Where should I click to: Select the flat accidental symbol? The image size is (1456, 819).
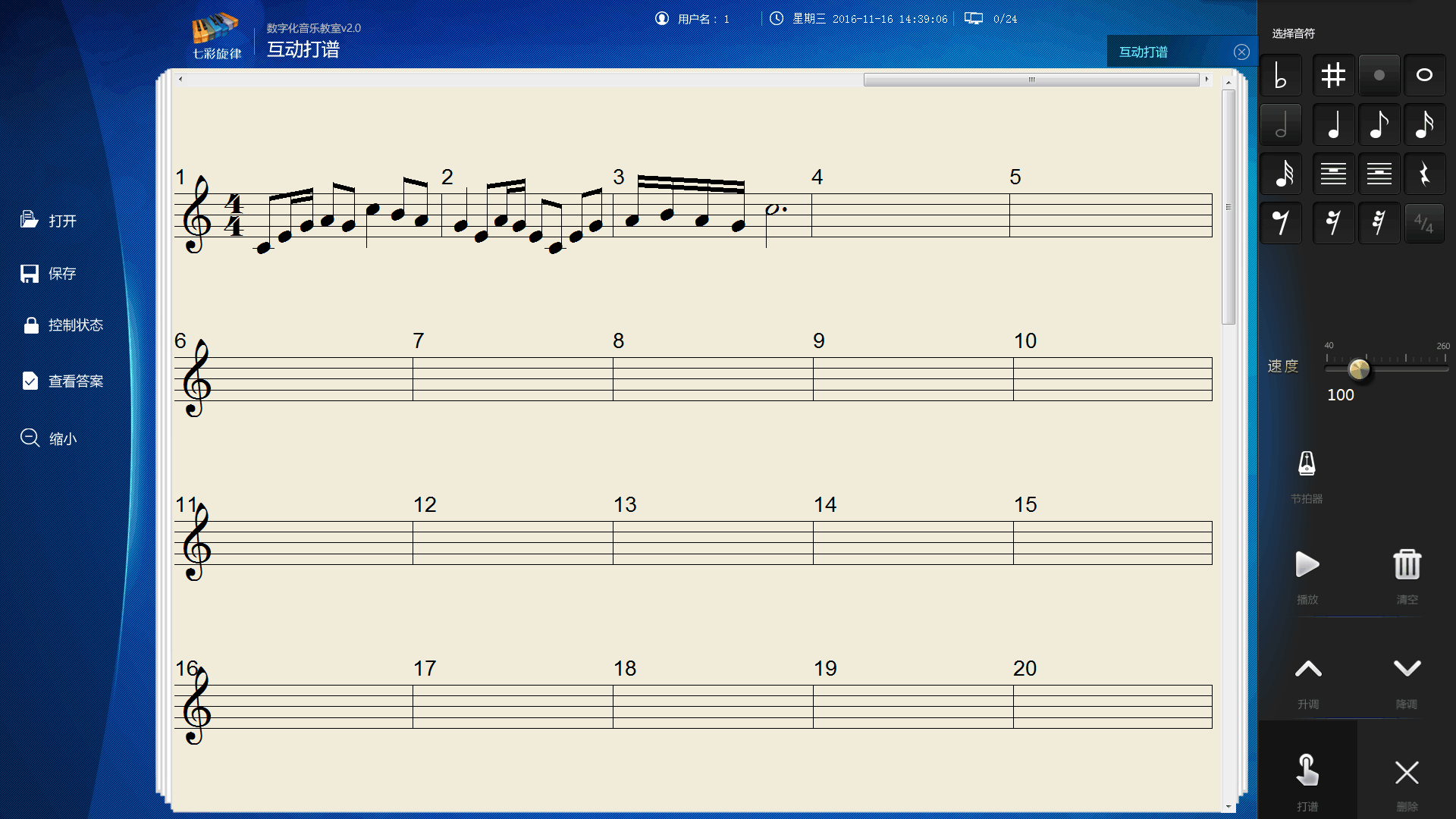(x=1281, y=76)
